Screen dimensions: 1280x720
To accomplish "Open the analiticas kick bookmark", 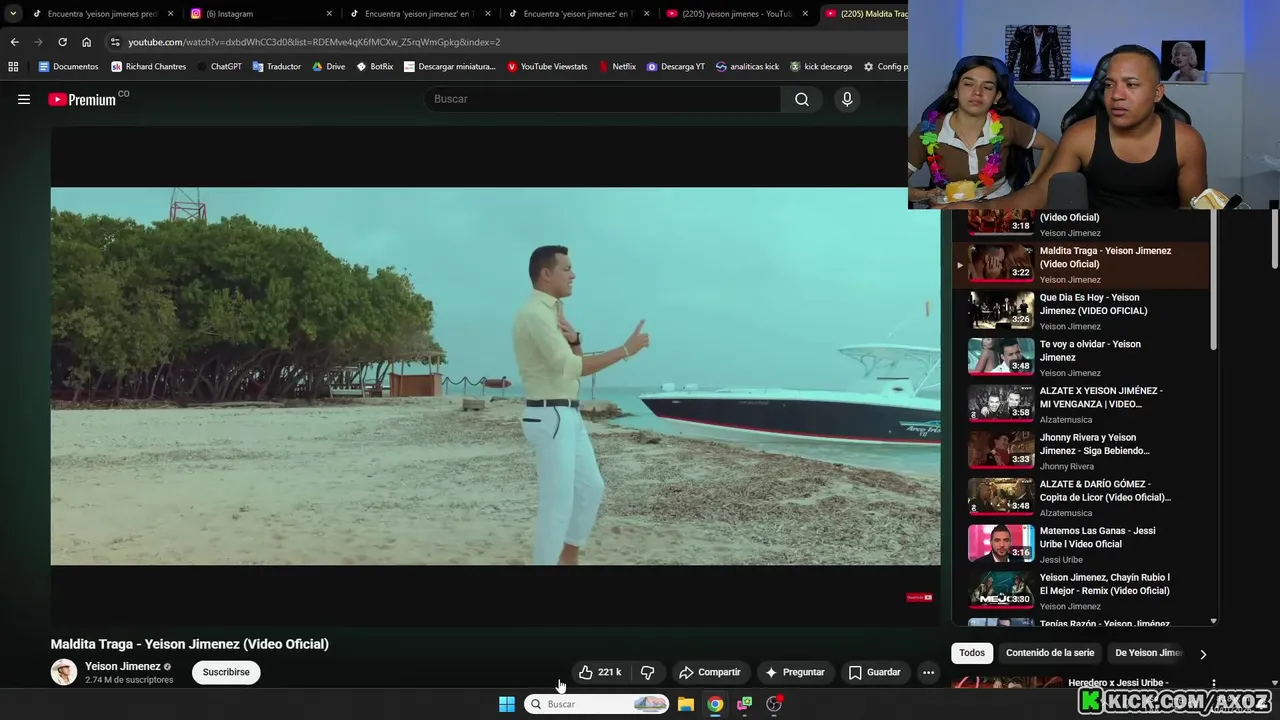I will [x=747, y=67].
